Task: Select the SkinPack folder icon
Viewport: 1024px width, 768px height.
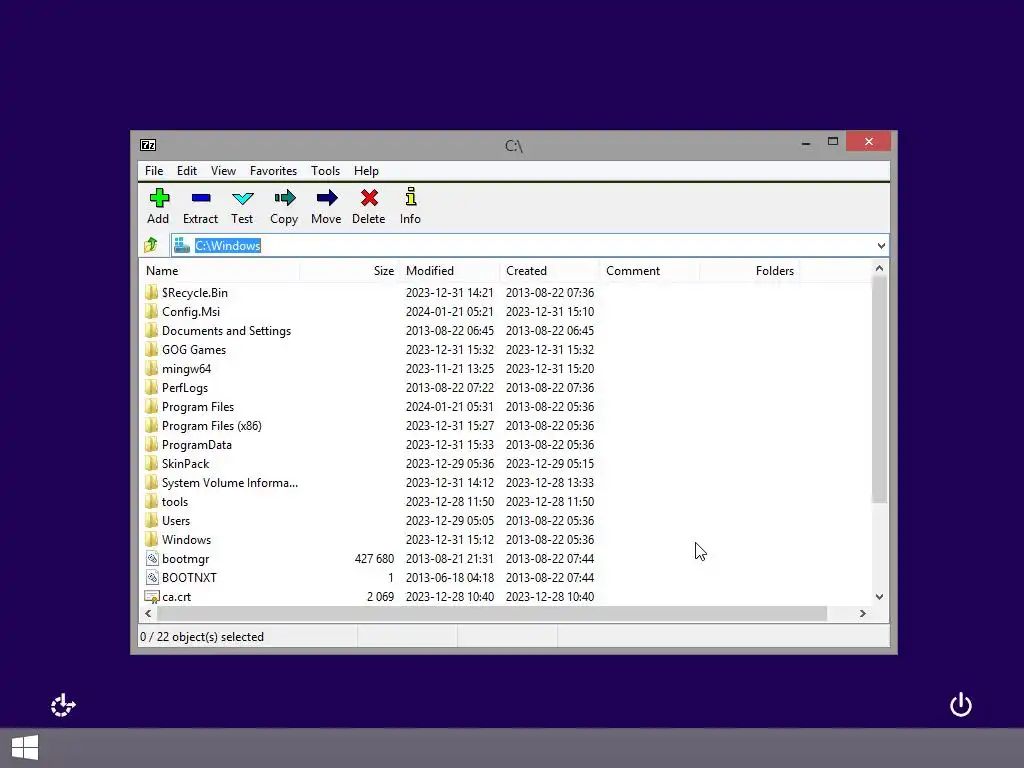Action: 152,464
